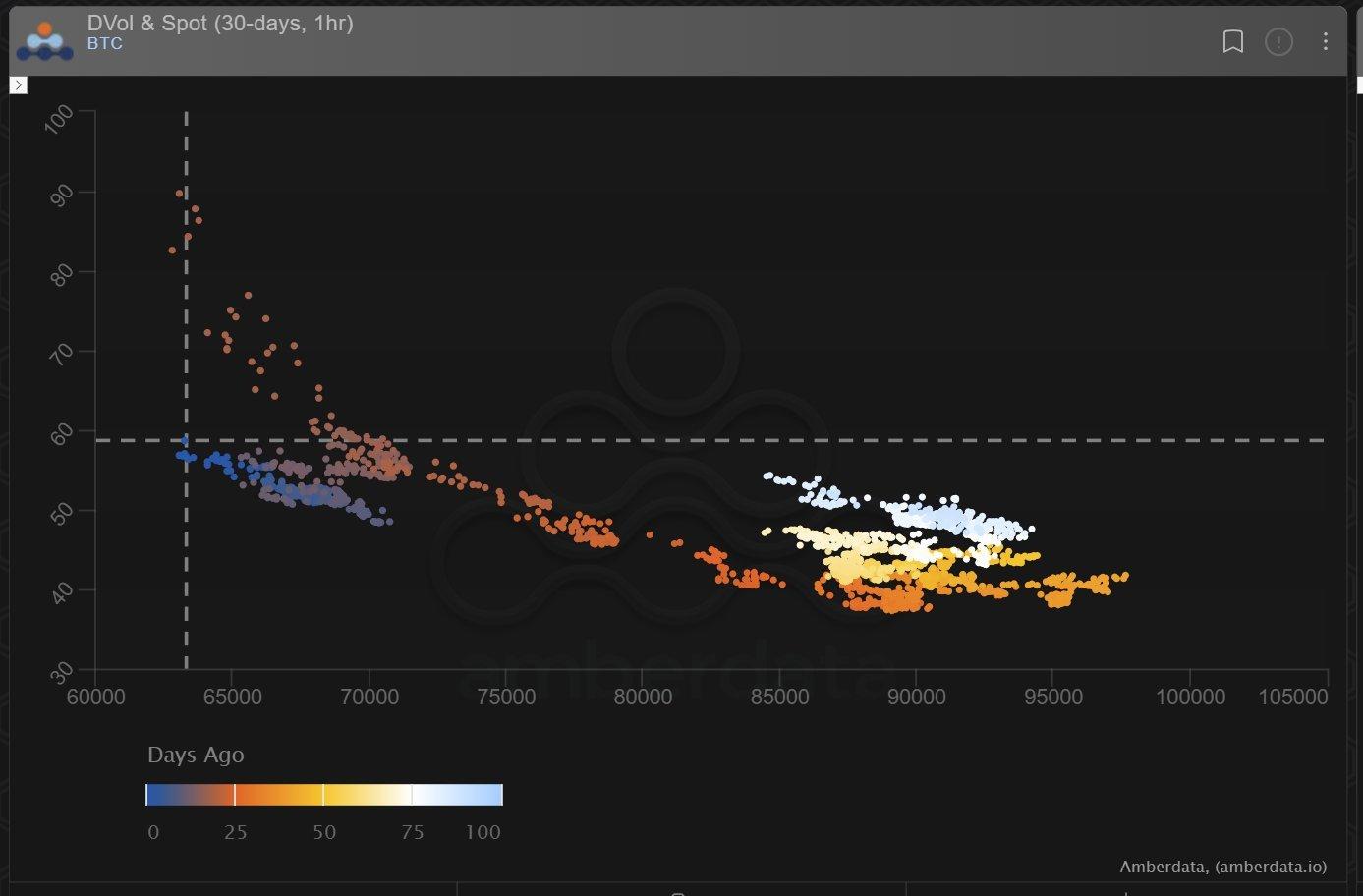Screen dimensions: 1363x896
Task: Click the 60 label on the y-axis
Action: (x=61, y=432)
